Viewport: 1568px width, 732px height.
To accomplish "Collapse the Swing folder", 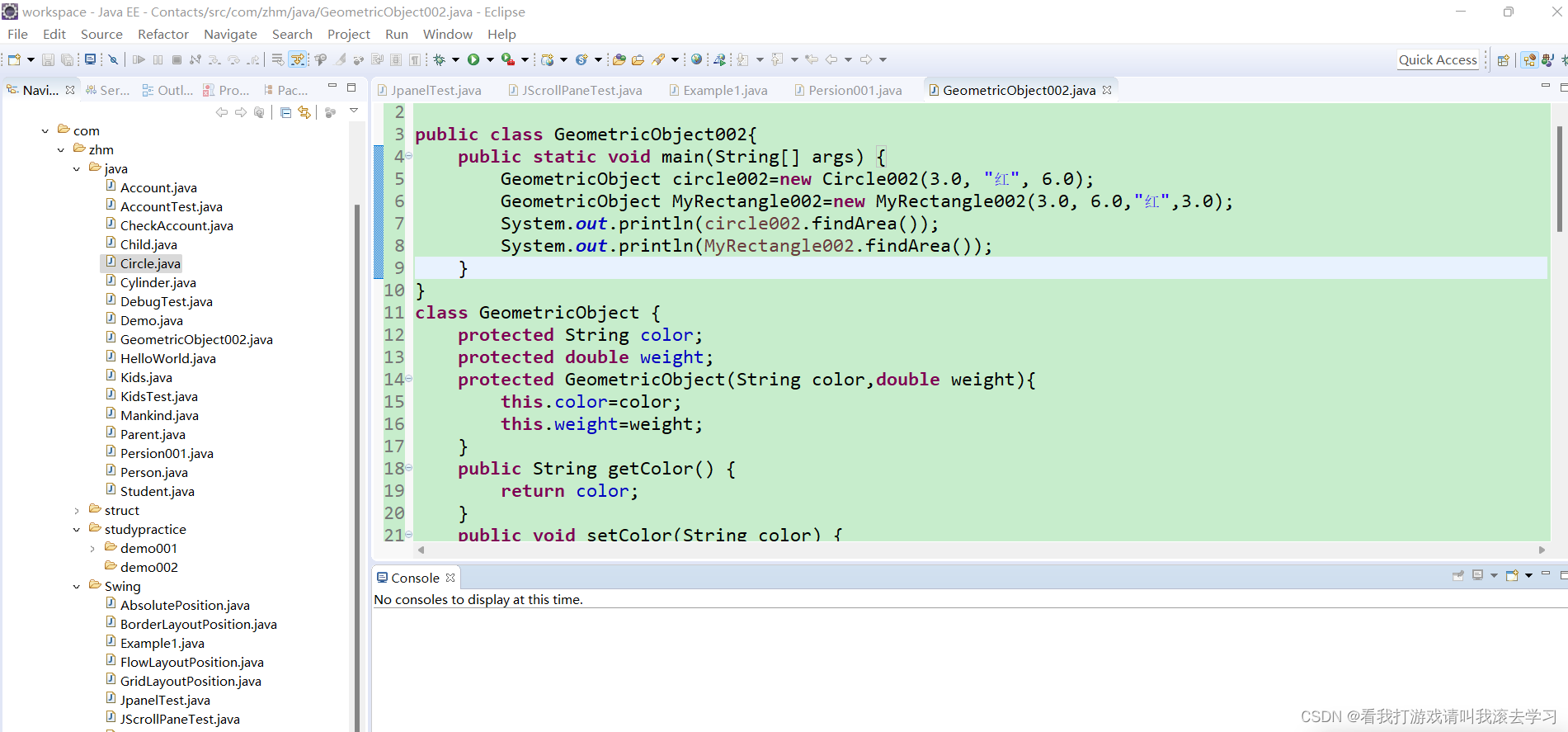I will [x=77, y=587].
